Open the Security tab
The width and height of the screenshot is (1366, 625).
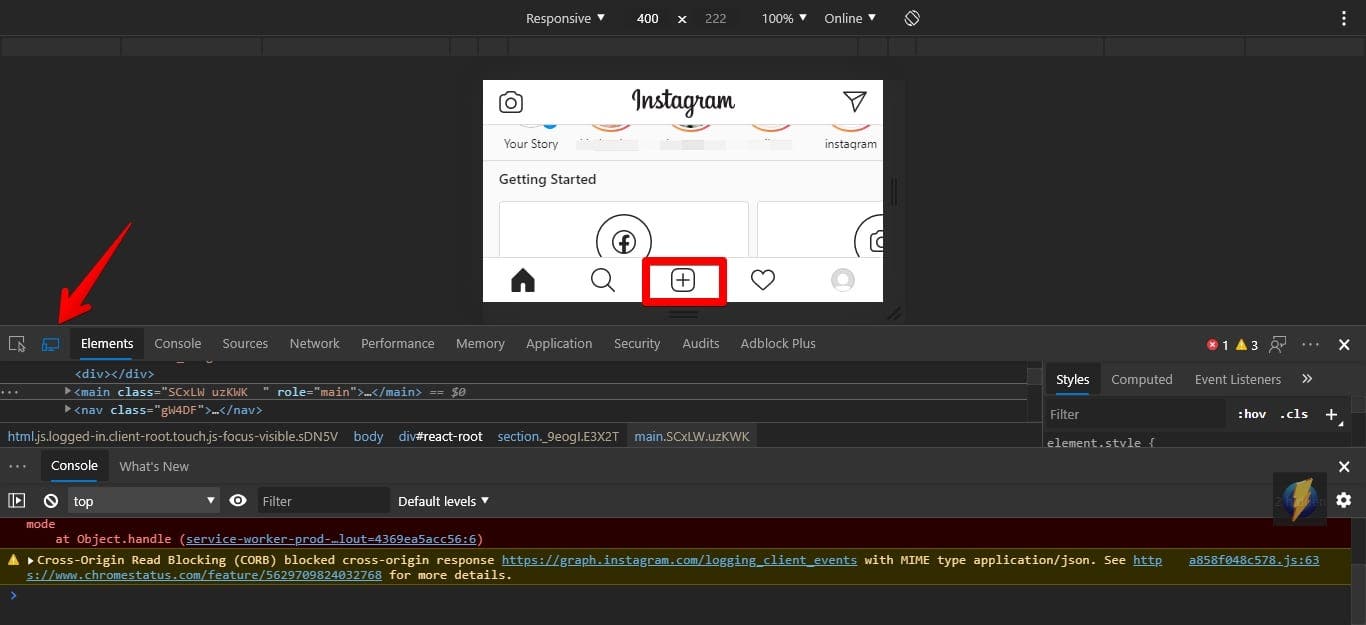[637, 343]
